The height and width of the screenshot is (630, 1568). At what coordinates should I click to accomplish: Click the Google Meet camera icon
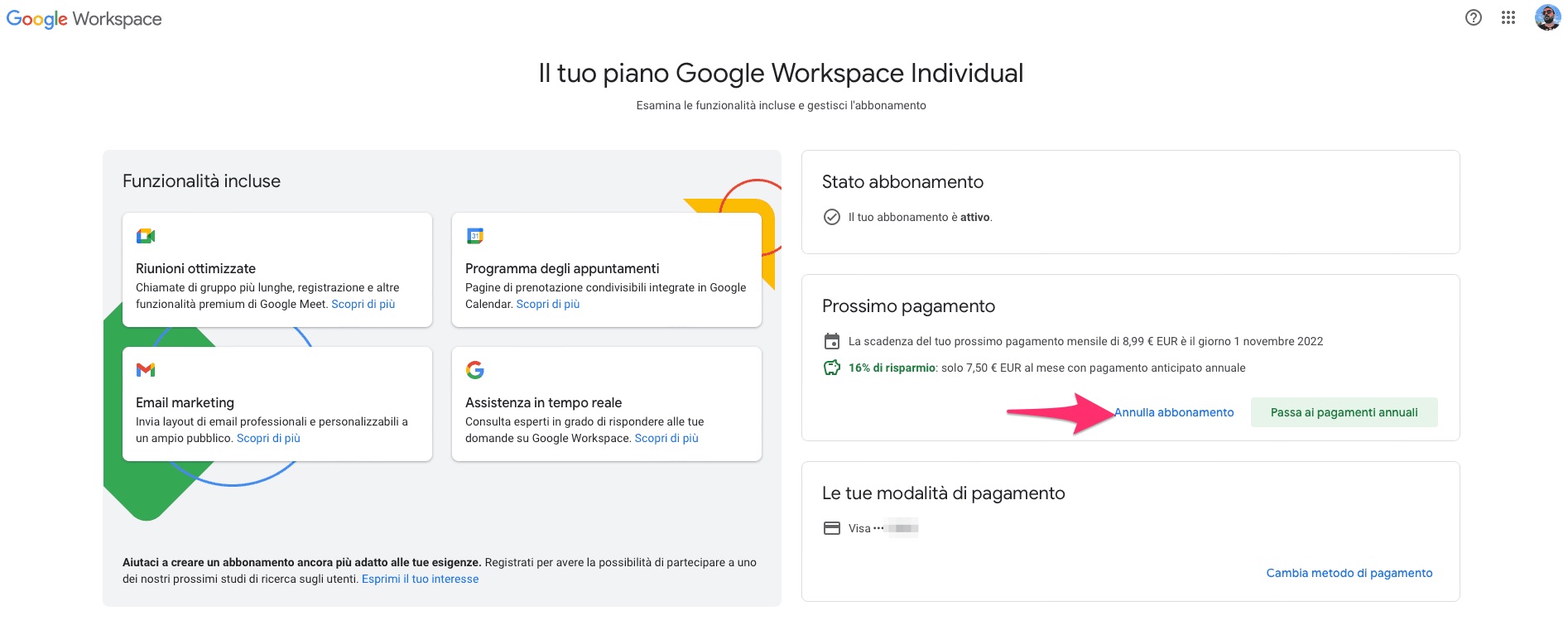(x=146, y=236)
